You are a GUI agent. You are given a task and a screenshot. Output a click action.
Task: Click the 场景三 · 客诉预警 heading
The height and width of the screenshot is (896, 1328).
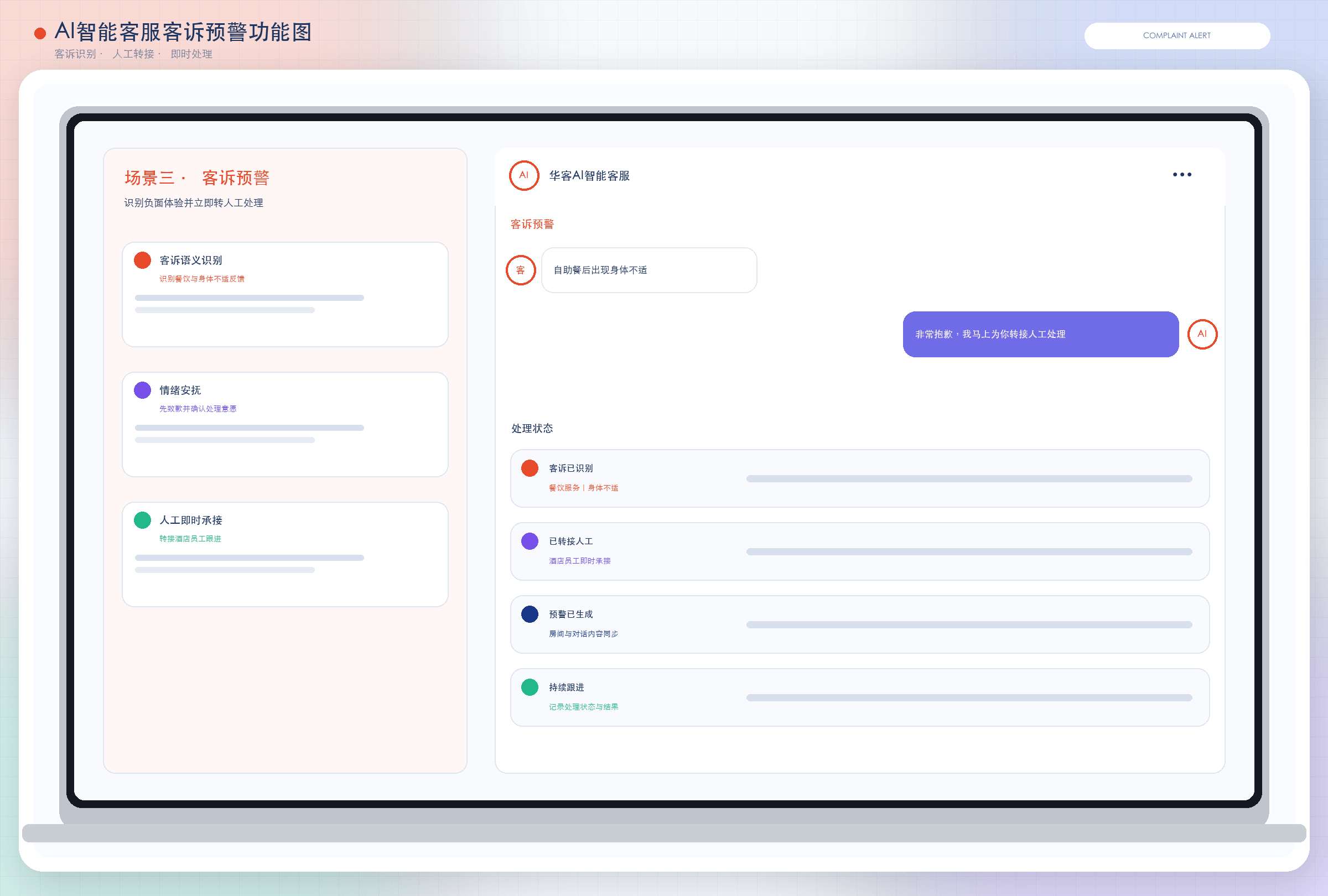tap(196, 178)
